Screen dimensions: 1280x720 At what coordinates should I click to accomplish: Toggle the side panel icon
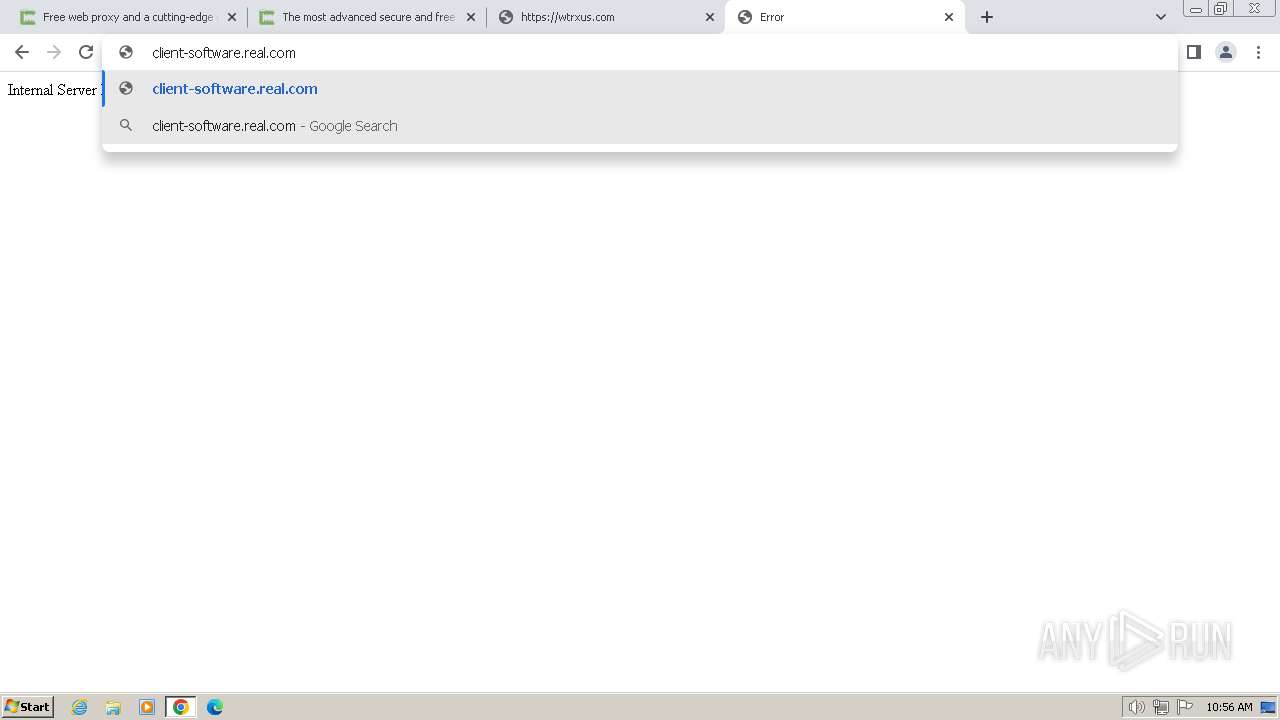click(x=1194, y=52)
